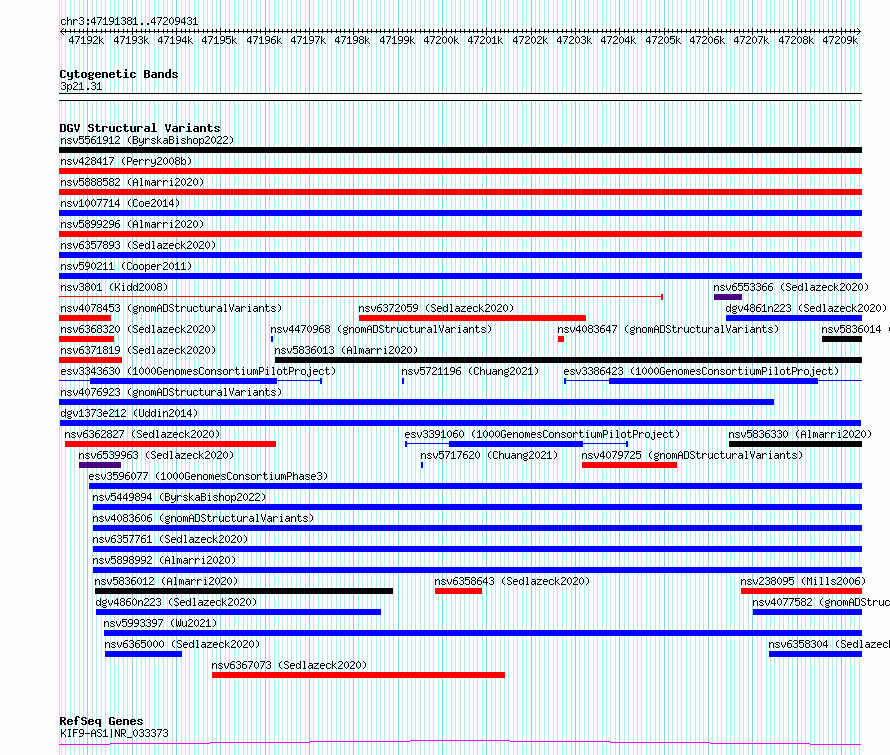890x755 pixels.
Task: Open the nsv5898992 (Almarri2020) label
Action: click(x=164, y=560)
